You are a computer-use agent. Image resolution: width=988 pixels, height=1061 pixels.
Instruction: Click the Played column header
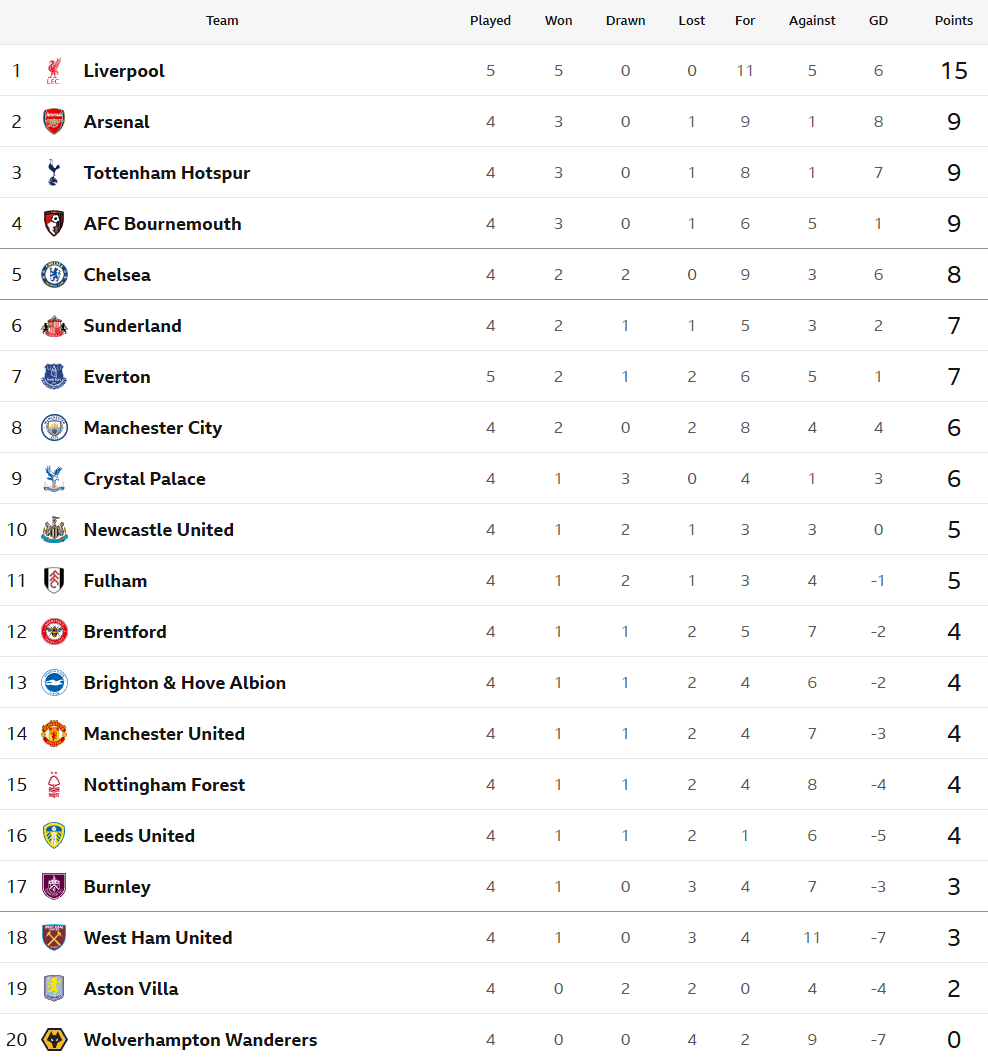(x=490, y=21)
